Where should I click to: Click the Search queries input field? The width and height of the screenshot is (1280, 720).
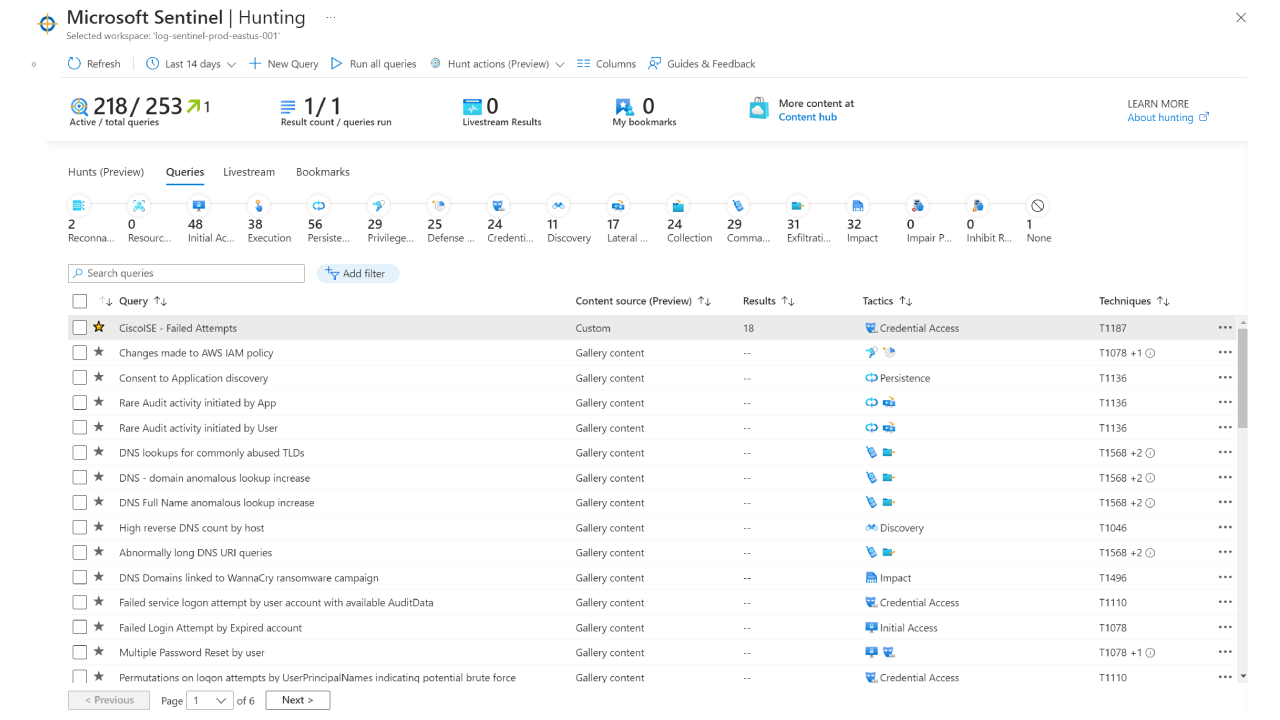click(187, 273)
